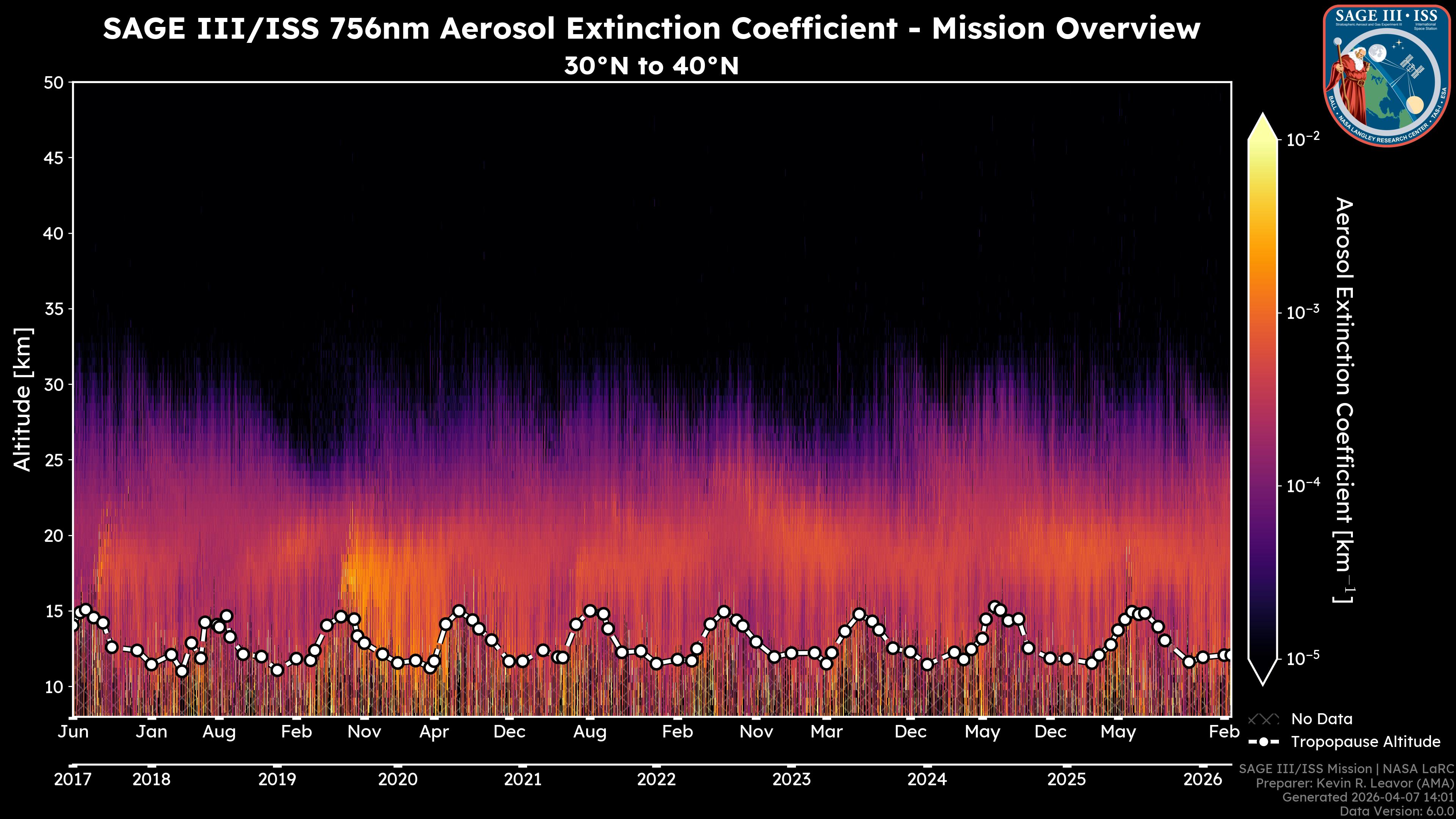This screenshot has height=819, width=1456.
Task: Click the Preparer Kevin R. Leavor credit line
Action: coord(1354,783)
